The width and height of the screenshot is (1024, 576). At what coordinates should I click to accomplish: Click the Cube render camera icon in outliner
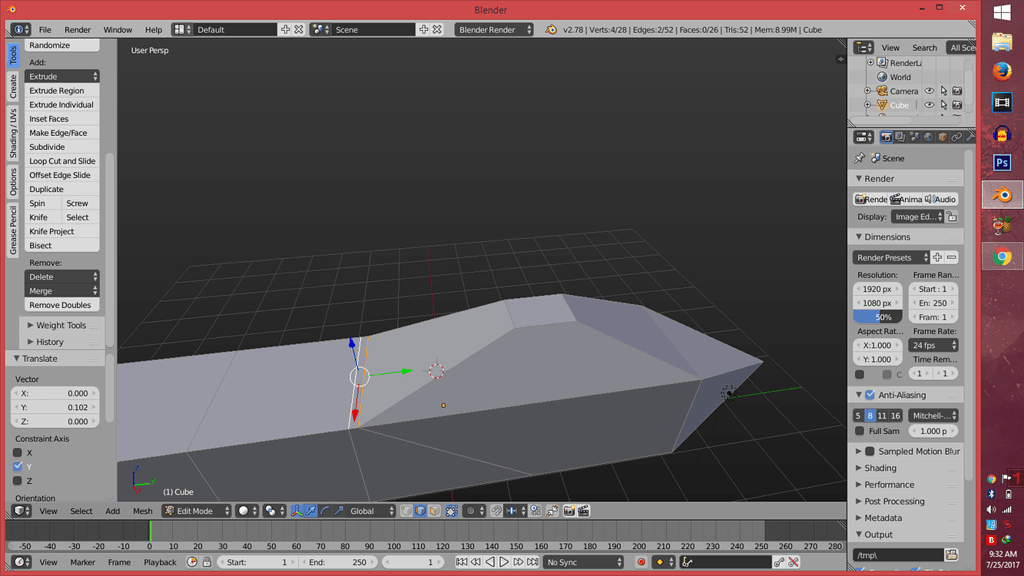click(x=957, y=105)
